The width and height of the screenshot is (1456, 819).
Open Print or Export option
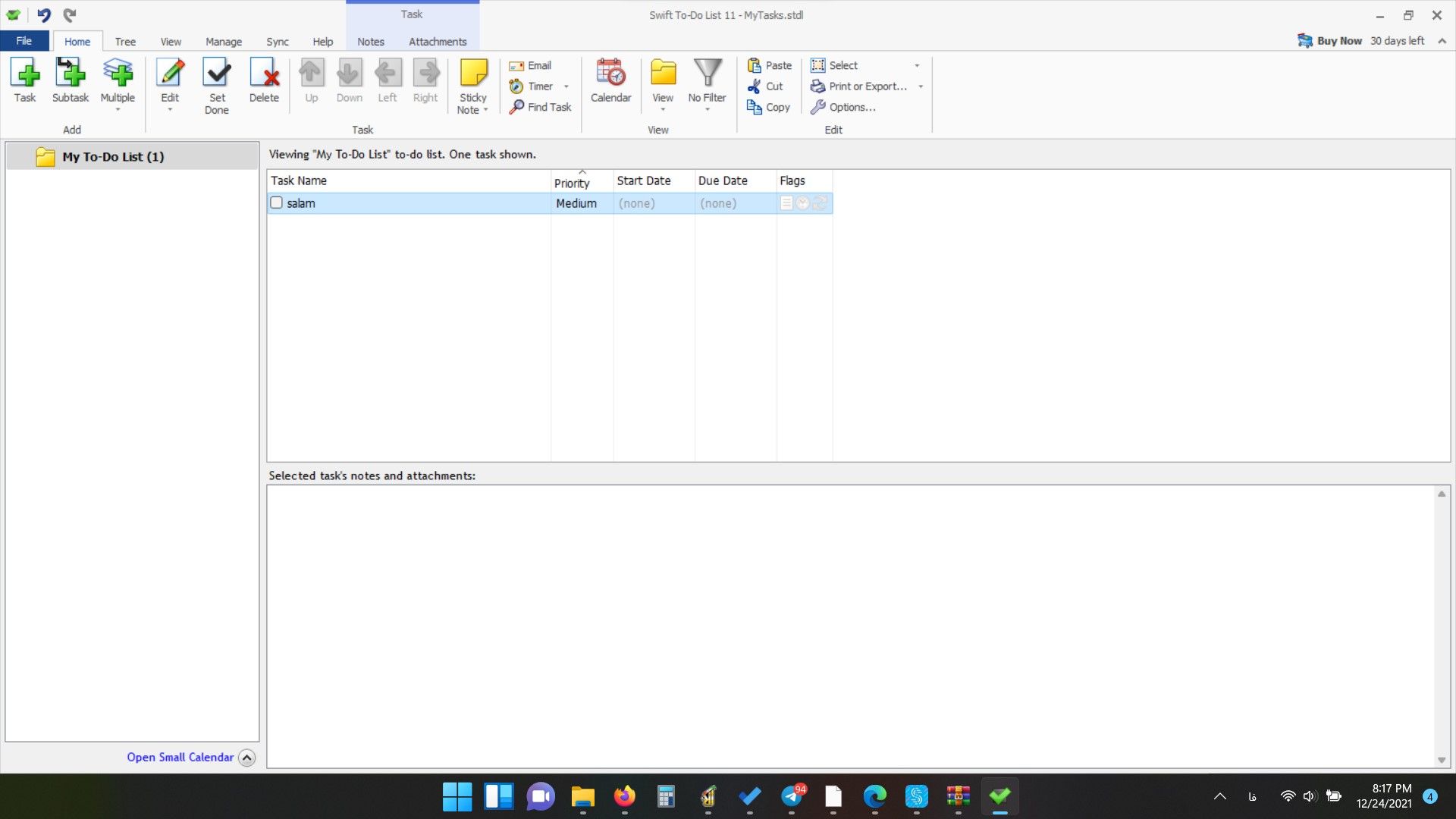coord(858,86)
